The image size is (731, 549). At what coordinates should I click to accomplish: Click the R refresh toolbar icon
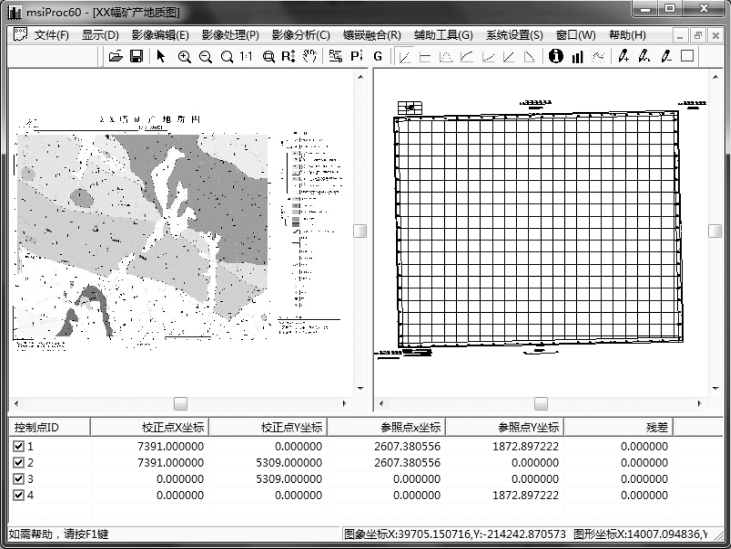click(x=288, y=57)
